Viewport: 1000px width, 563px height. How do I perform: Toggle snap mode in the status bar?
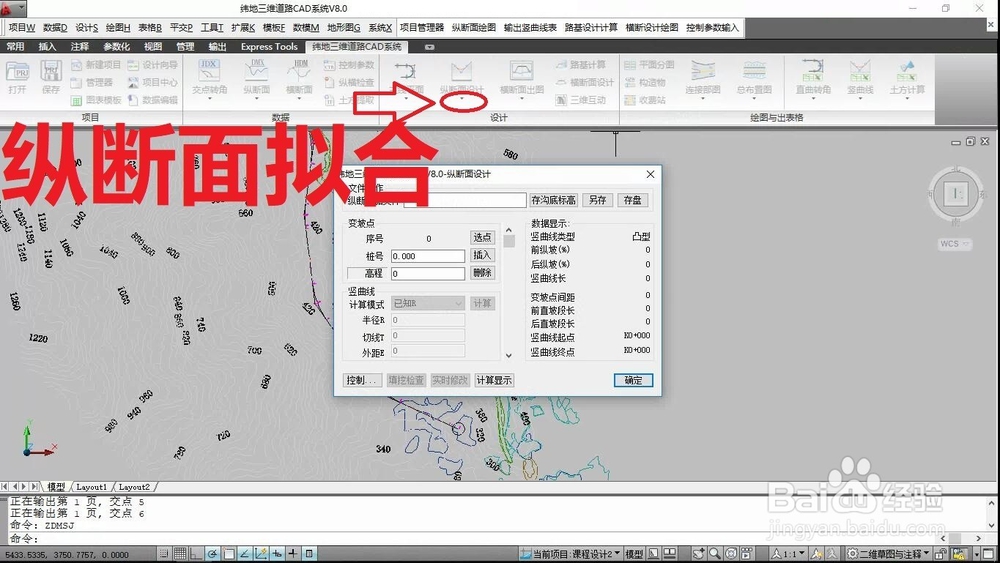point(164,554)
